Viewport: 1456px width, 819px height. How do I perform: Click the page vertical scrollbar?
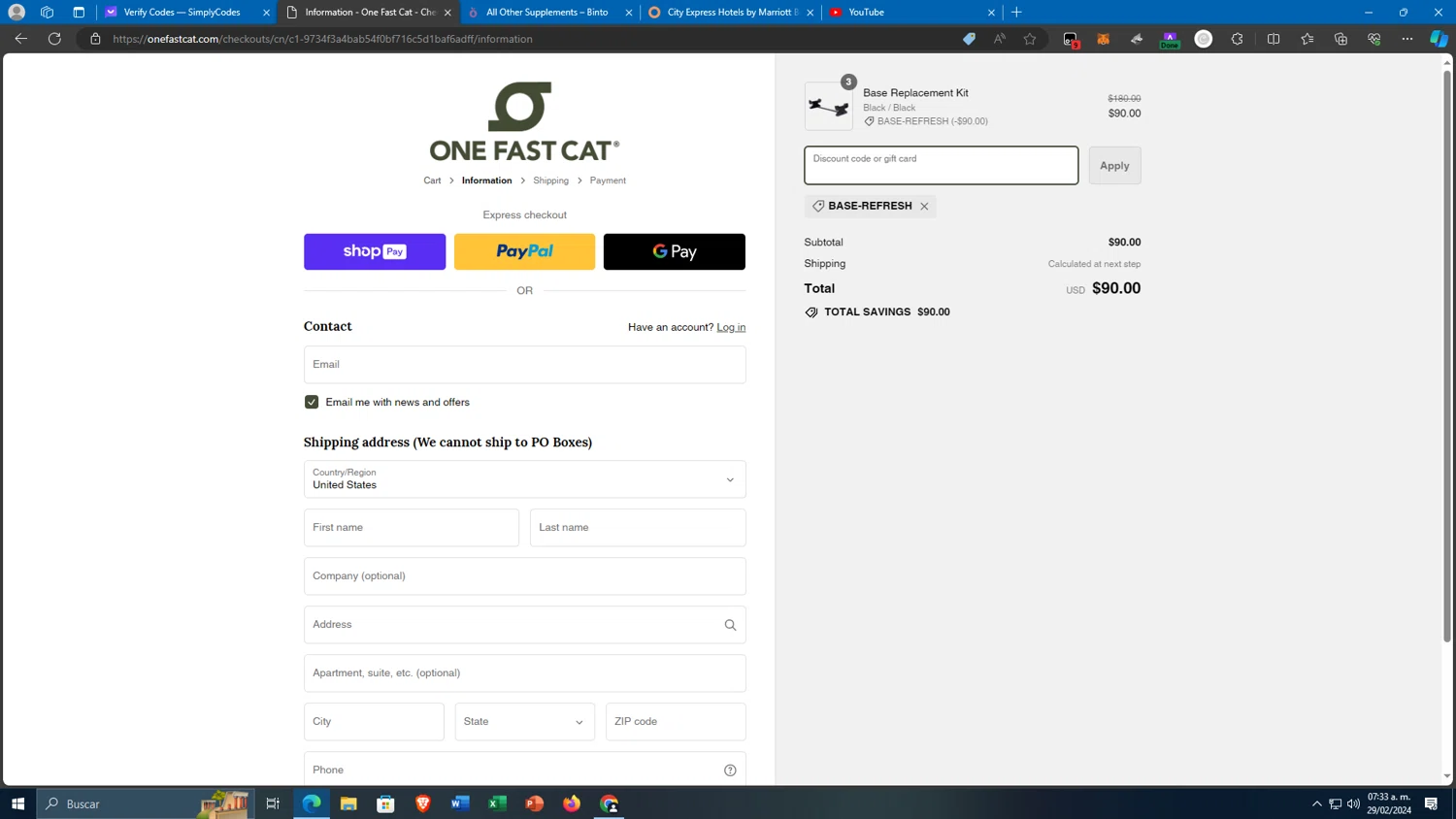pyautogui.click(x=1446, y=355)
